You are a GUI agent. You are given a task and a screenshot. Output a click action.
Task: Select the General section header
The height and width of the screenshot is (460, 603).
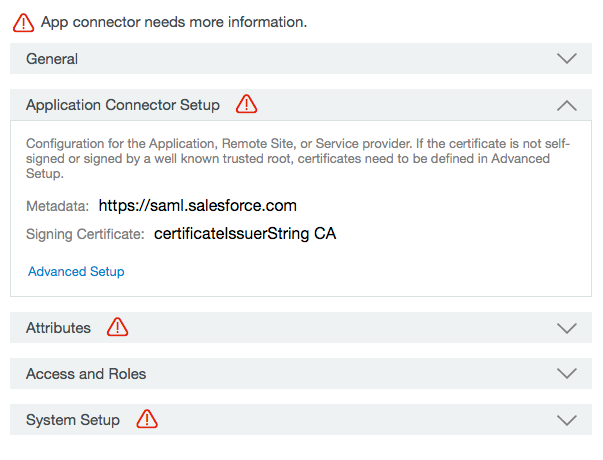click(x=301, y=58)
